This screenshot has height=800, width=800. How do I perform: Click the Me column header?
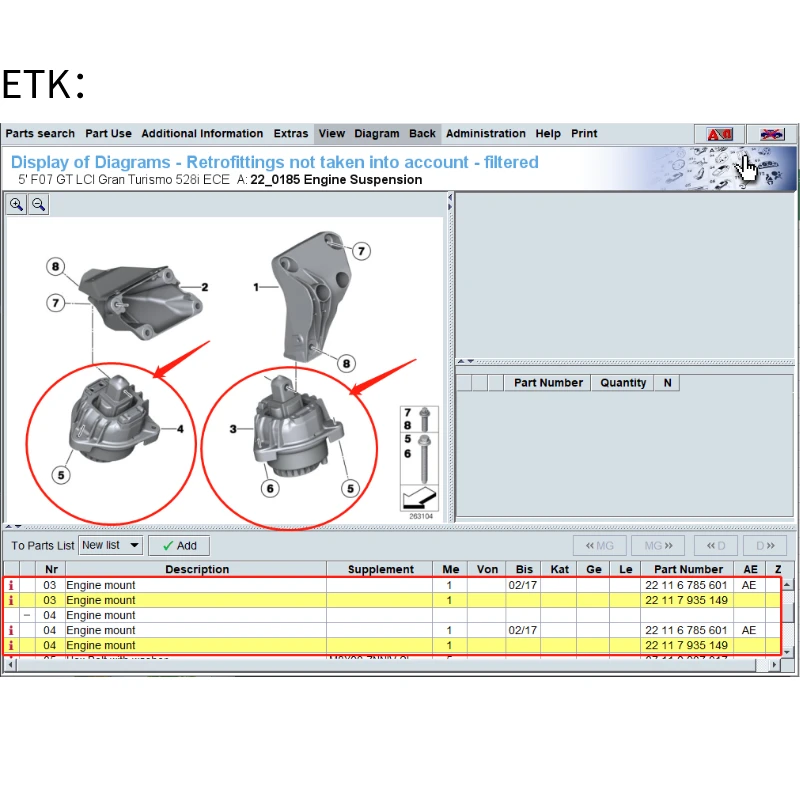coord(451,569)
